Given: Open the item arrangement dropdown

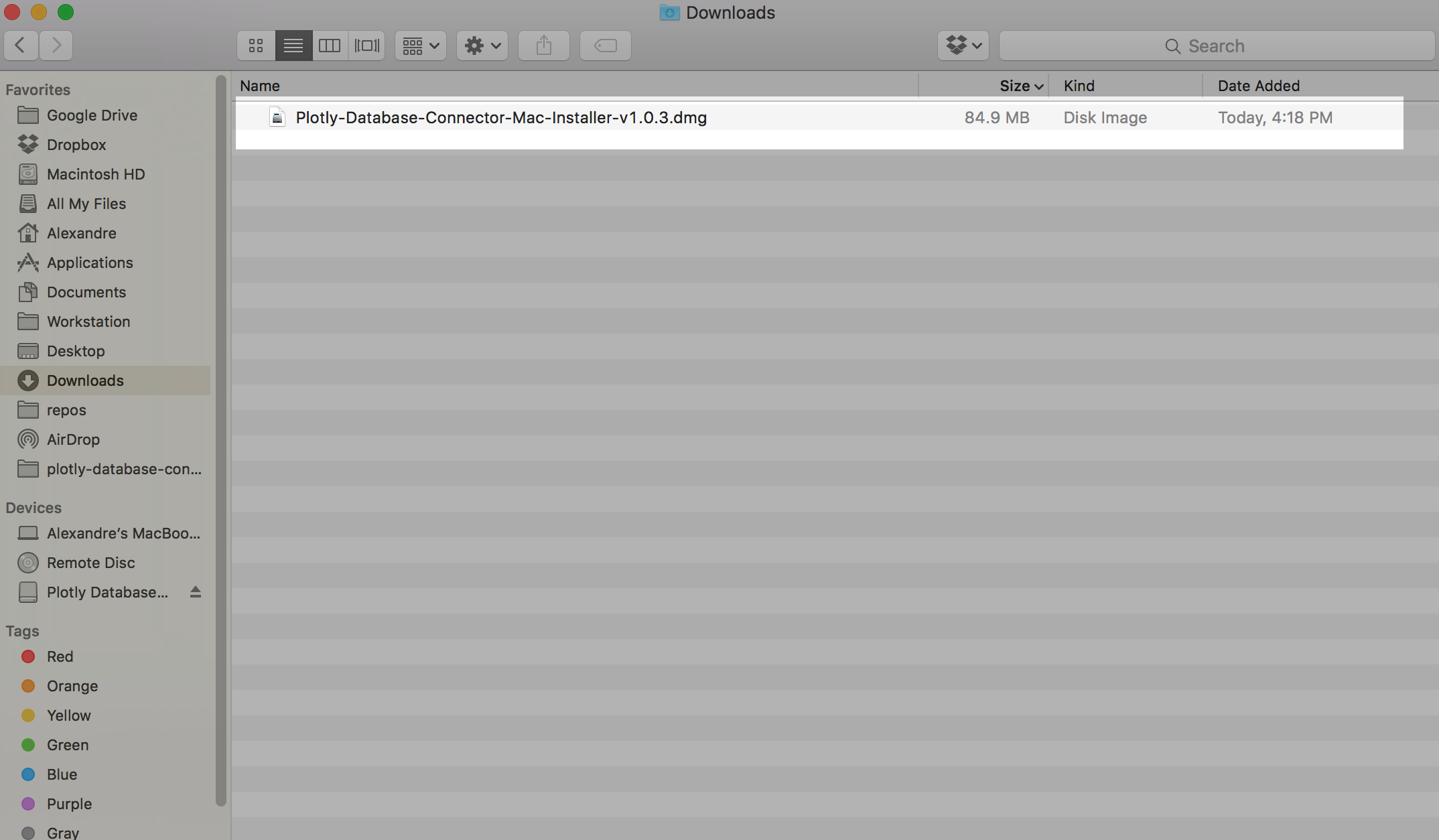Looking at the screenshot, I should pos(419,45).
